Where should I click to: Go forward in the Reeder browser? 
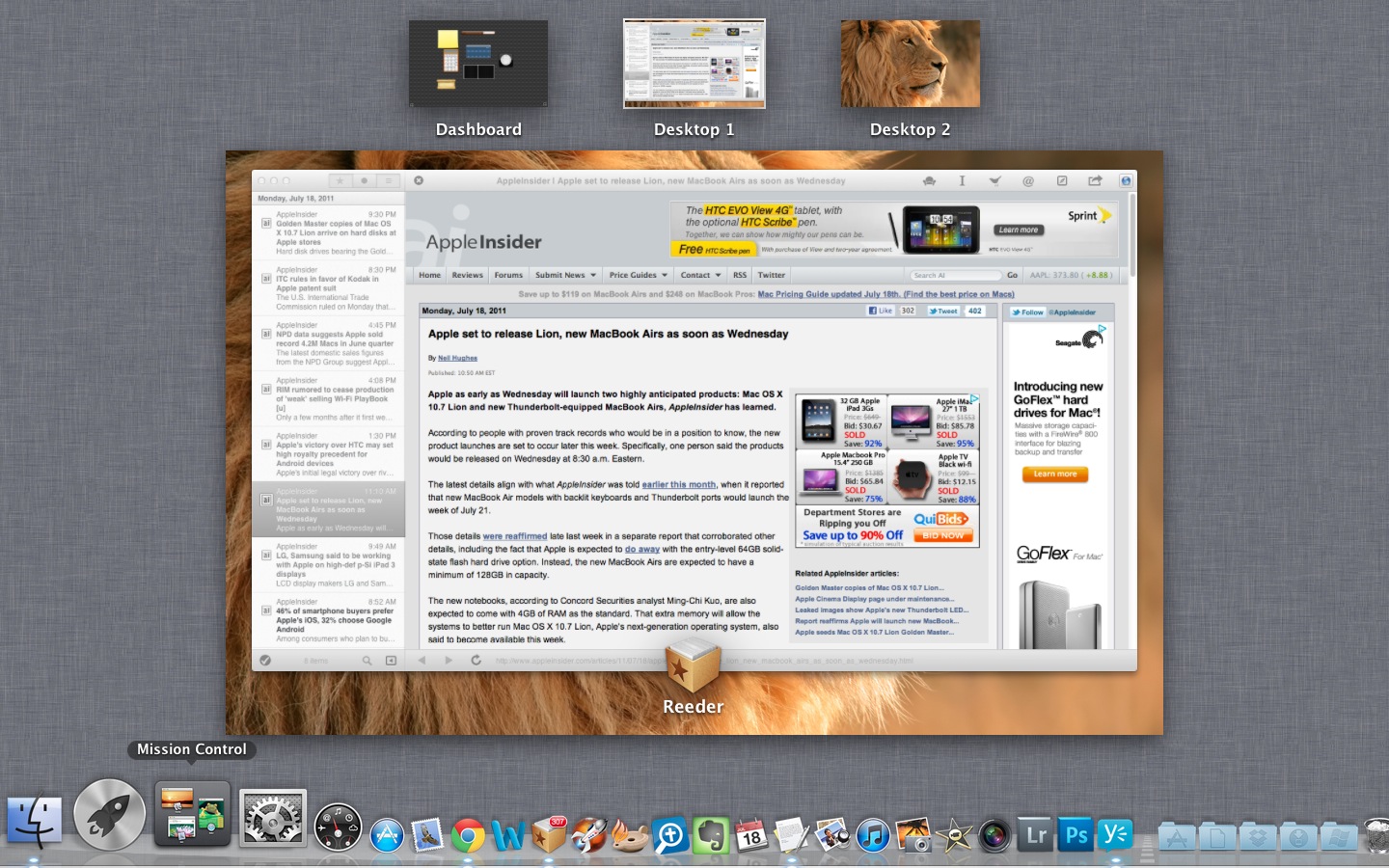449,661
